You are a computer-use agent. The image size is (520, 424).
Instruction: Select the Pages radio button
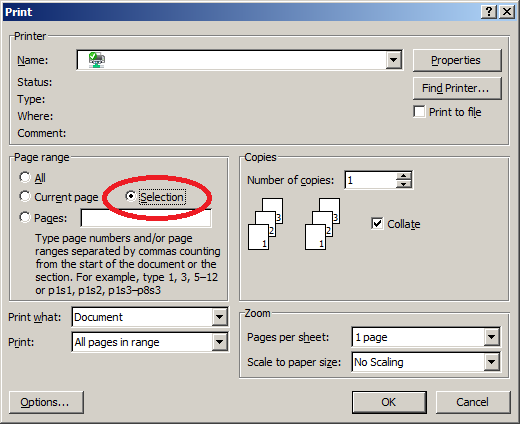click(25, 217)
